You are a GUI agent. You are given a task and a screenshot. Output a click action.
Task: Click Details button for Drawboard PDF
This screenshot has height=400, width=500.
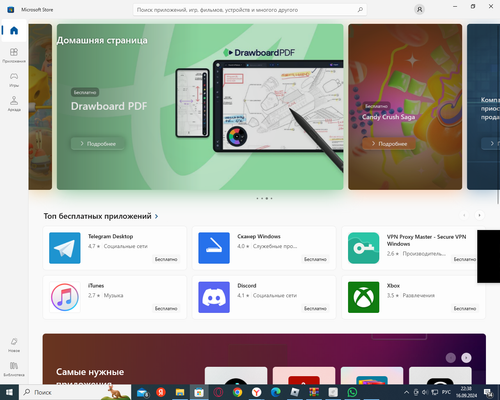pyautogui.click(x=98, y=144)
